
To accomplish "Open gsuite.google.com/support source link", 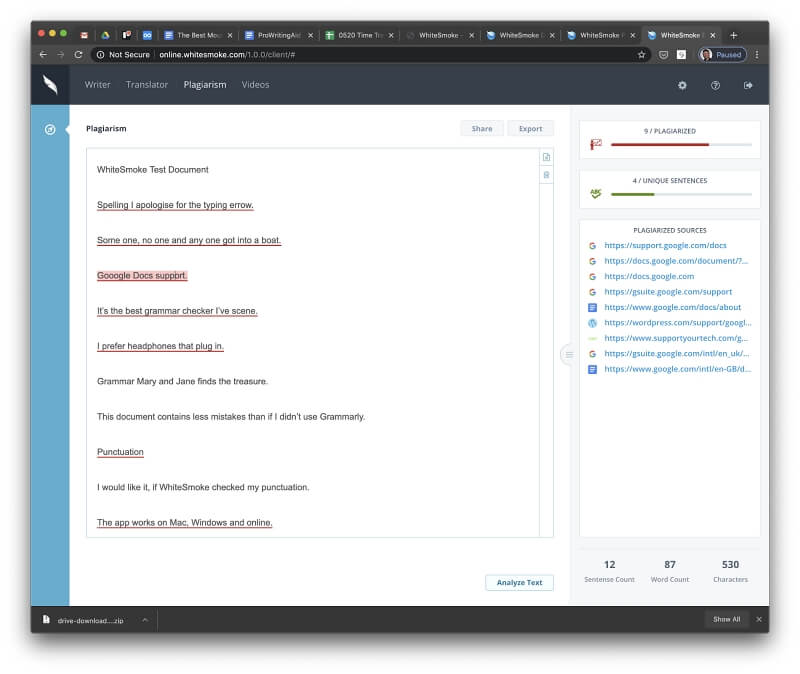I will point(668,292).
